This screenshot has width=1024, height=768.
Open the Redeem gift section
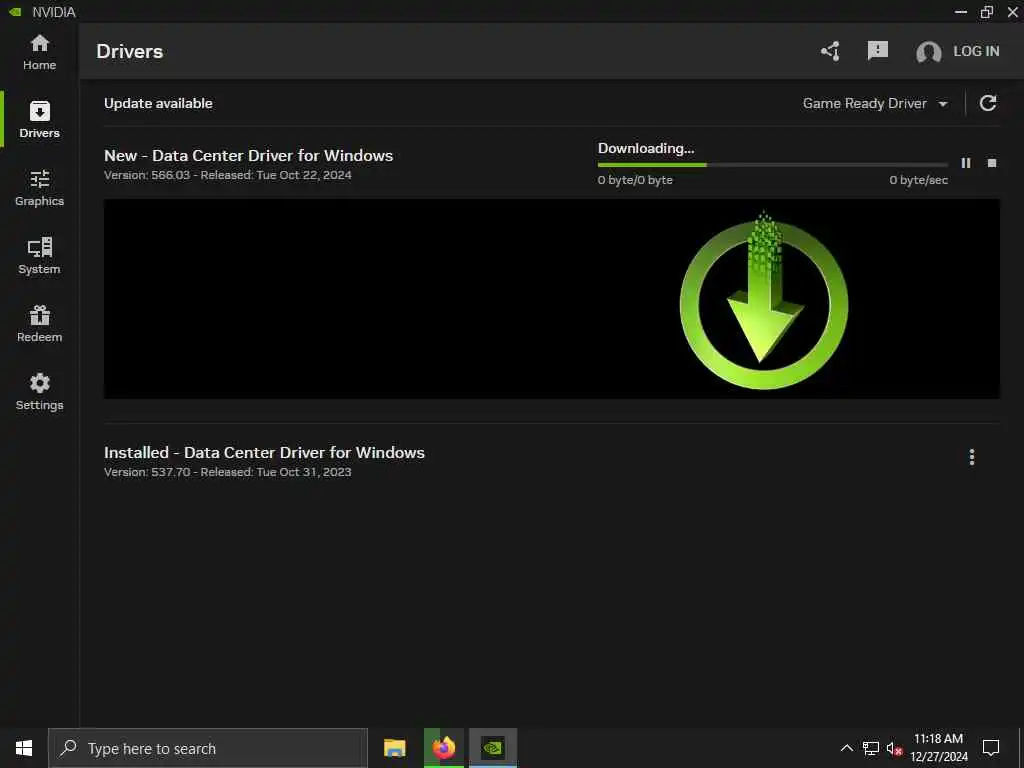[39, 324]
